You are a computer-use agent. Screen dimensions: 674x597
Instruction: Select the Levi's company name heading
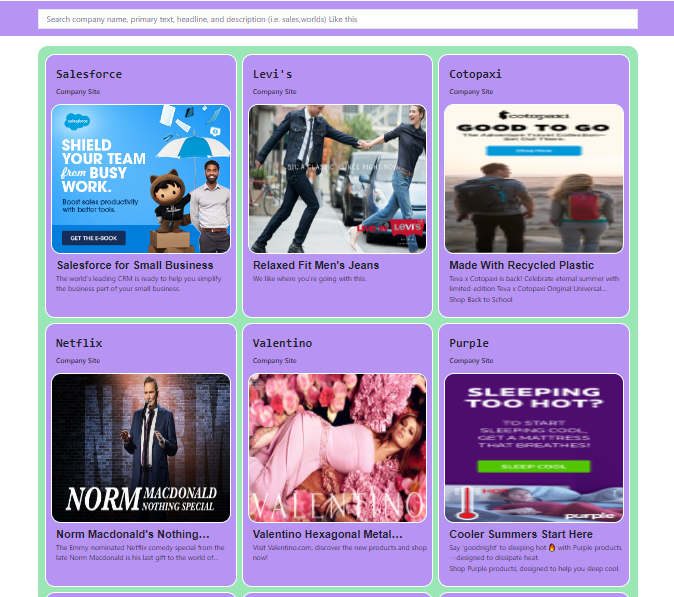[x=273, y=74]
